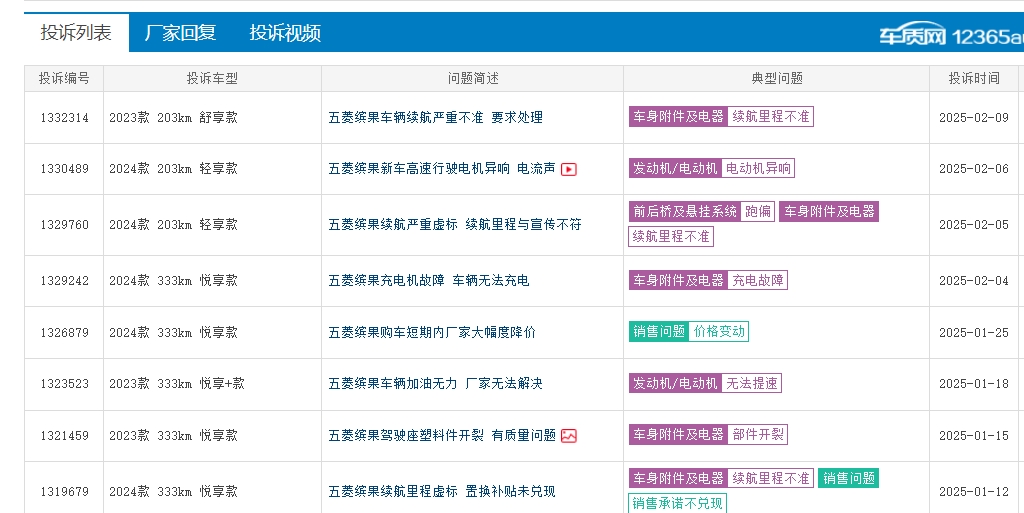
Task: Open complaint about 充电机故障 车辆无法充电
Action: click(428, 281)
